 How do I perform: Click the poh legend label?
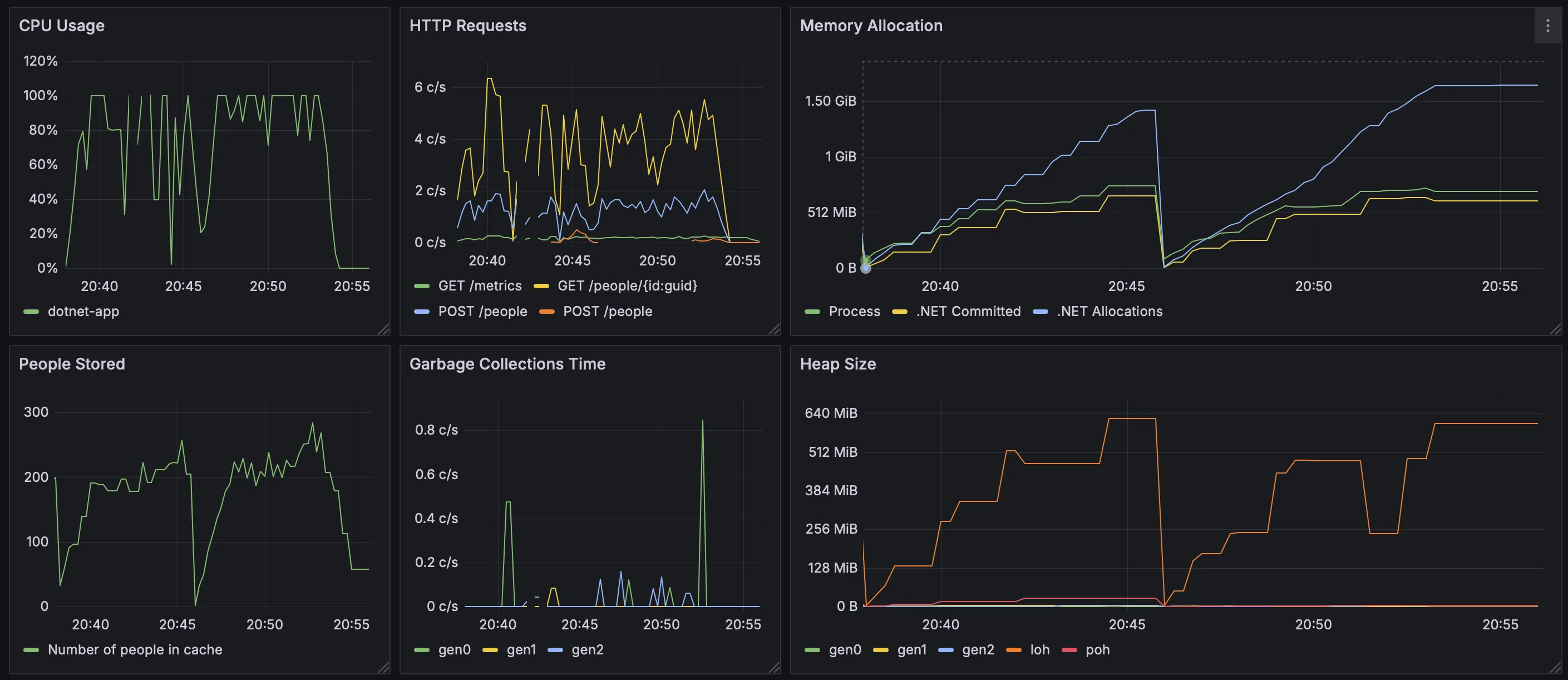coord(1097,649)
